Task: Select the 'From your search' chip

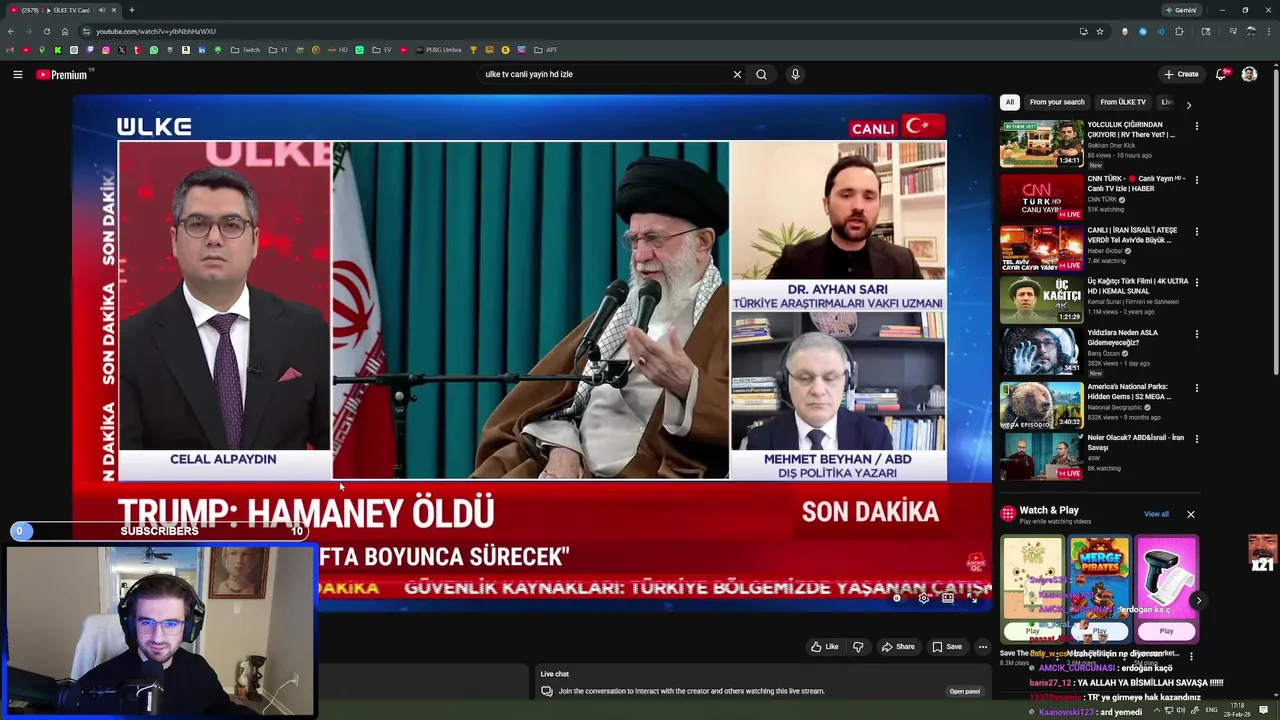Action: coord(1057,102)
